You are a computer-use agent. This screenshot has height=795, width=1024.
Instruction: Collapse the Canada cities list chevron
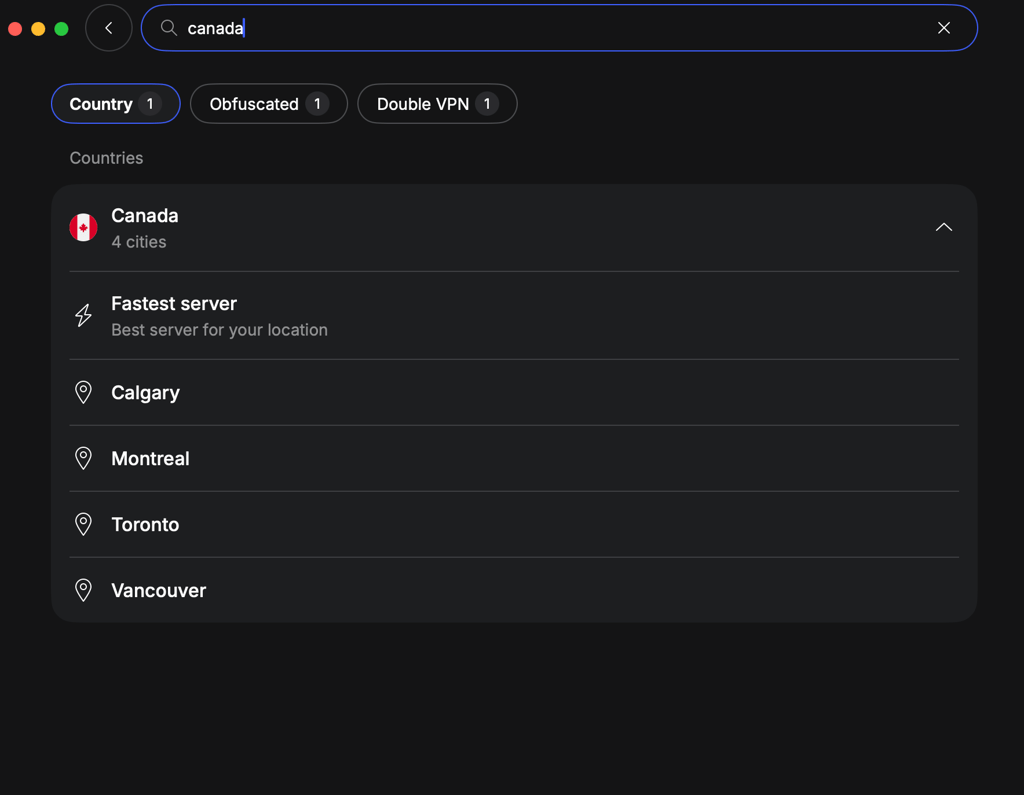[x=944, y=227]
